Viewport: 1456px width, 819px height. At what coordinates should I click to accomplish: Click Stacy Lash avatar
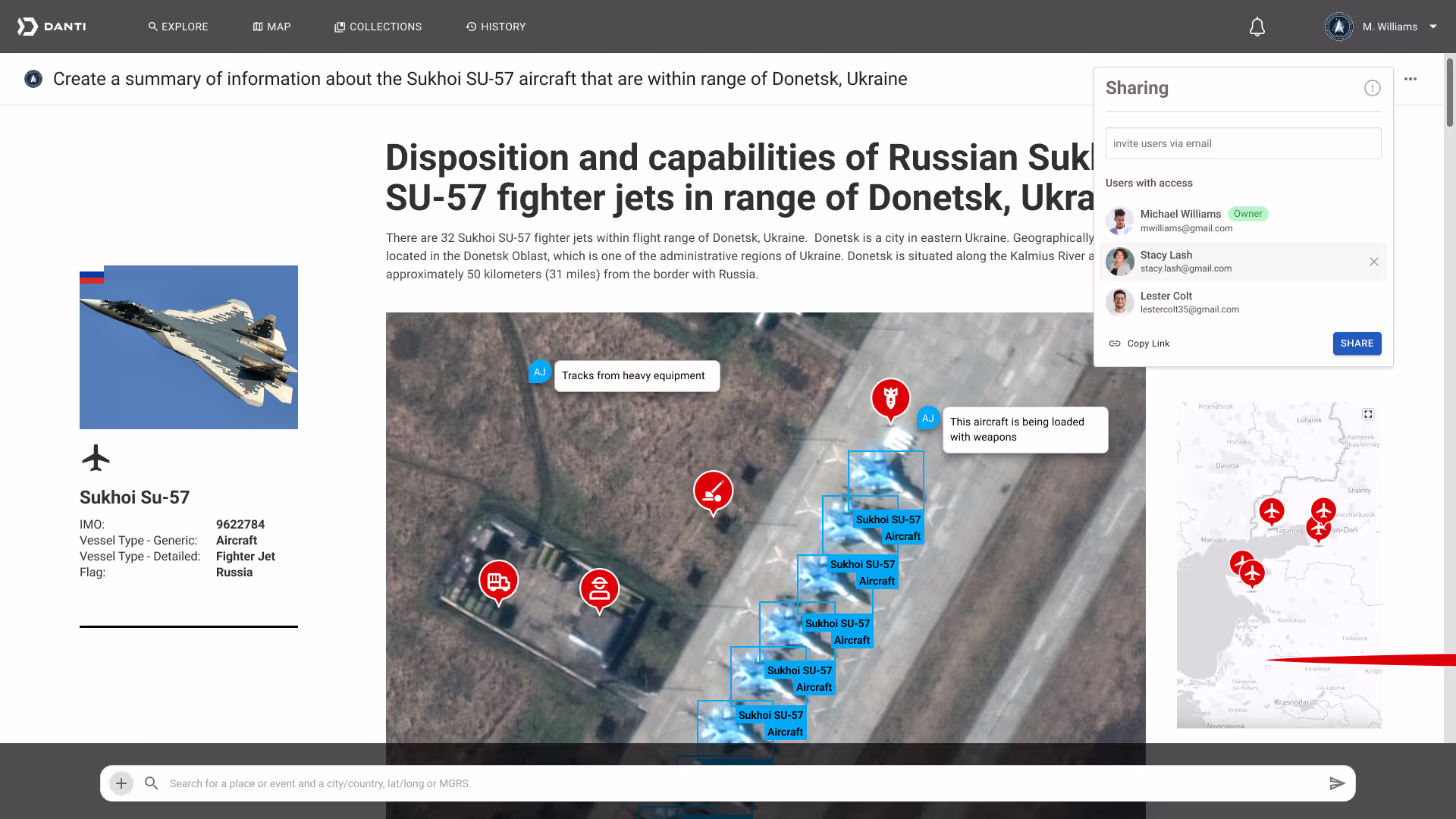(1120, 262)
